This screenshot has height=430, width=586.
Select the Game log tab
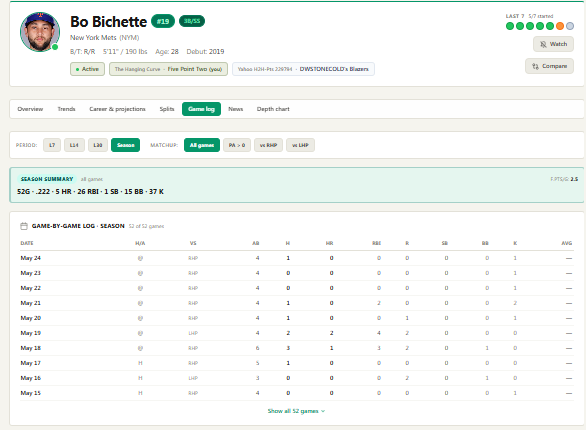[x=201, y=109]
